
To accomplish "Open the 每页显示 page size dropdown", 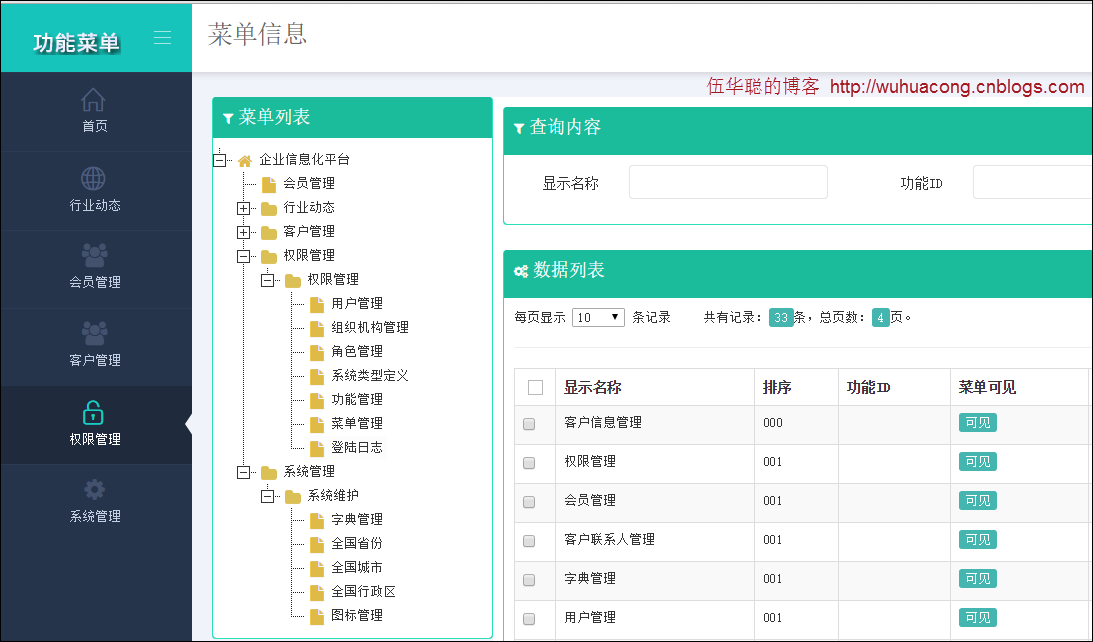I will tap(598, 318).
